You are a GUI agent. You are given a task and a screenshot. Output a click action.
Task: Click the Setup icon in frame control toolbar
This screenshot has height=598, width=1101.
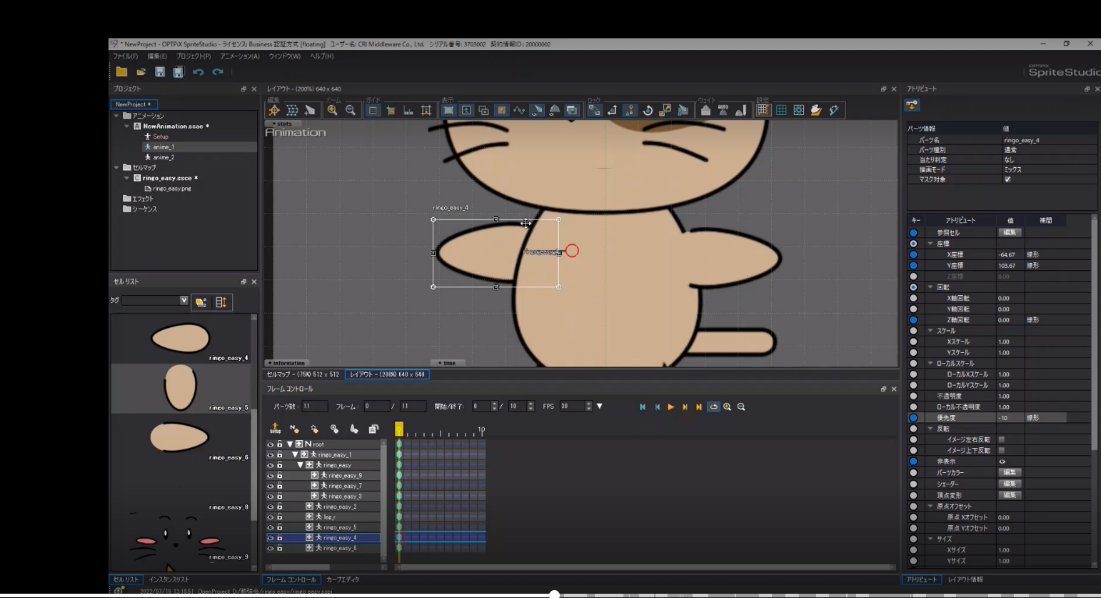(275, 428)
